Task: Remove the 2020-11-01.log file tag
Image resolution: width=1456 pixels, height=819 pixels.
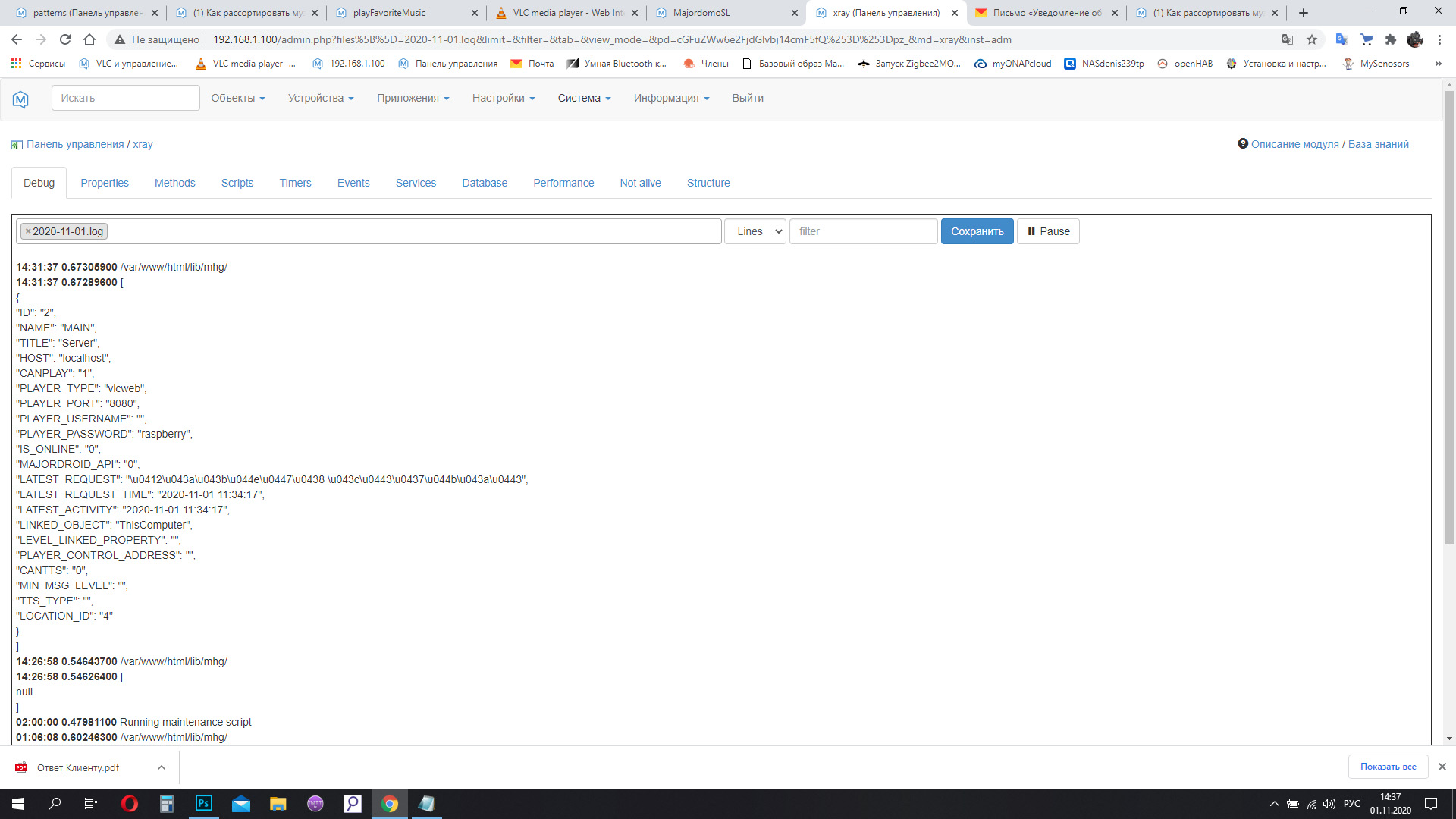Action: click(28, 231)
